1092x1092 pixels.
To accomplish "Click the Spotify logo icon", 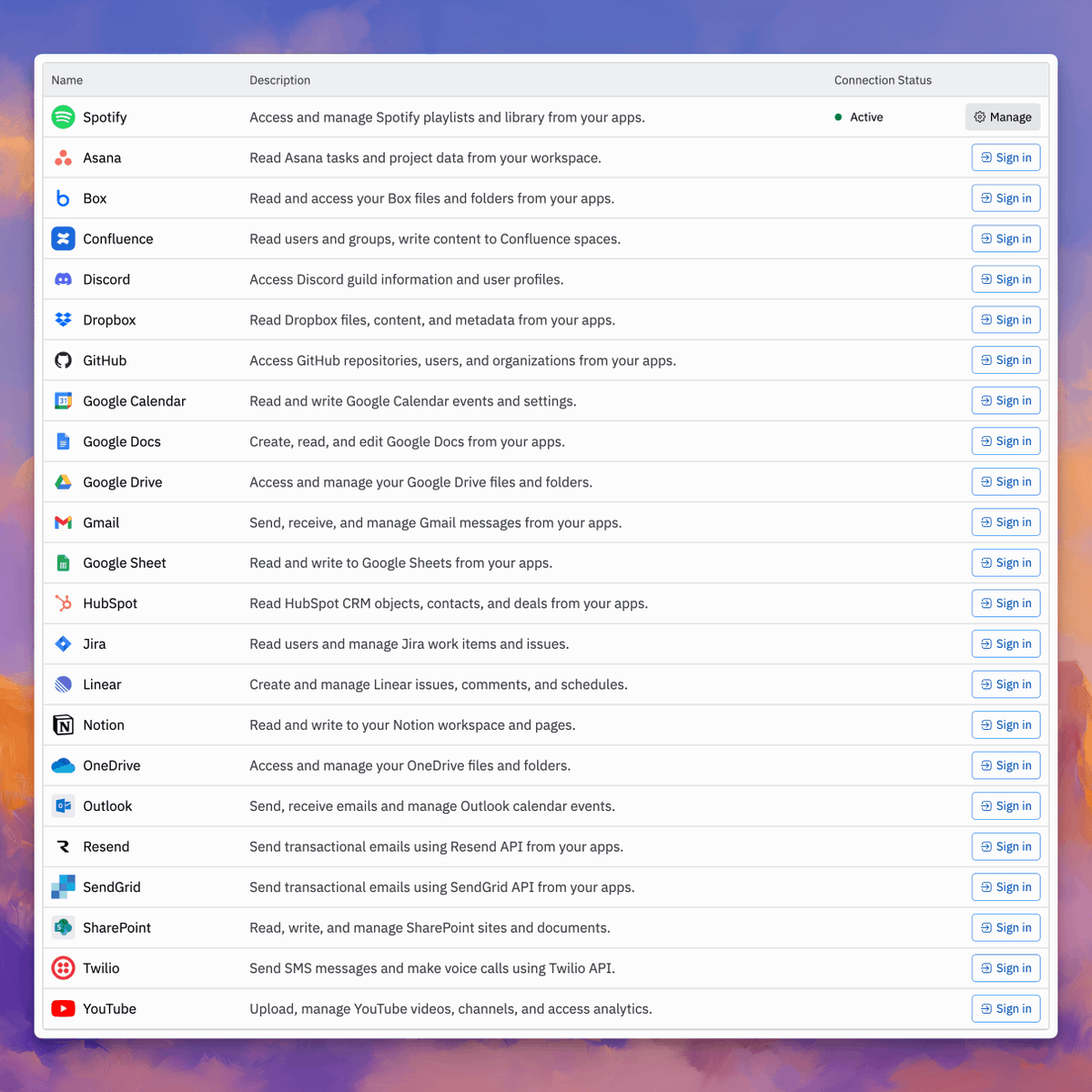I will pyautogui.click(x=63, y=117).
